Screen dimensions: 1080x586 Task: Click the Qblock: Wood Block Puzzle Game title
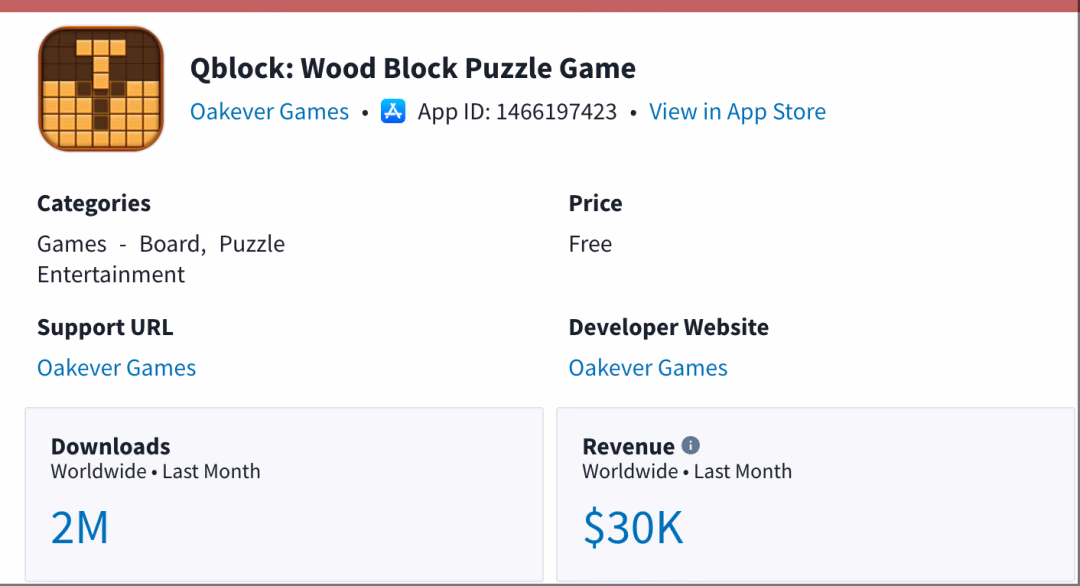413,67
